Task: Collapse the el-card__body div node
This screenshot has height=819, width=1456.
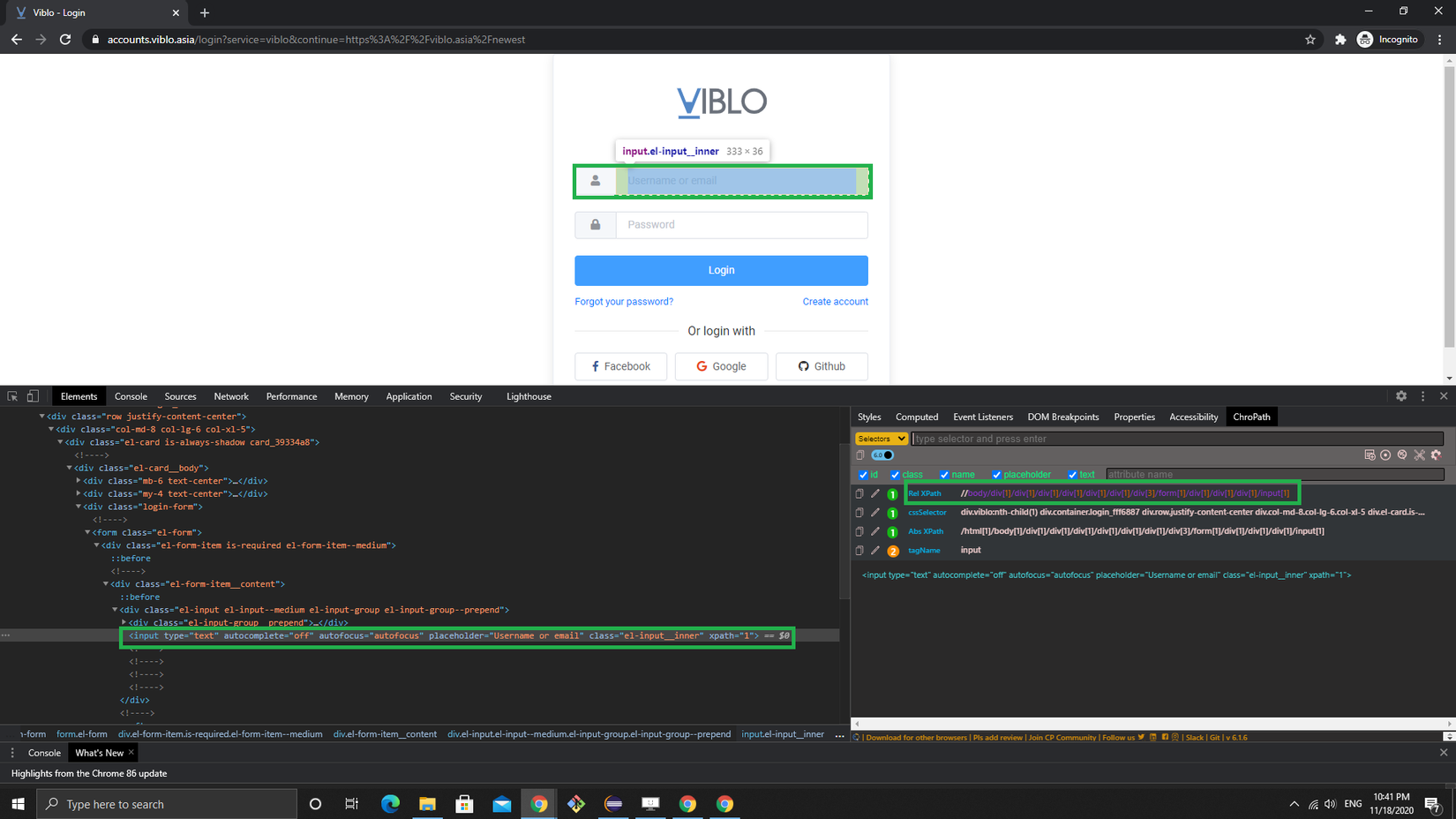Action: pyautogui.click(x=70, y=468)
